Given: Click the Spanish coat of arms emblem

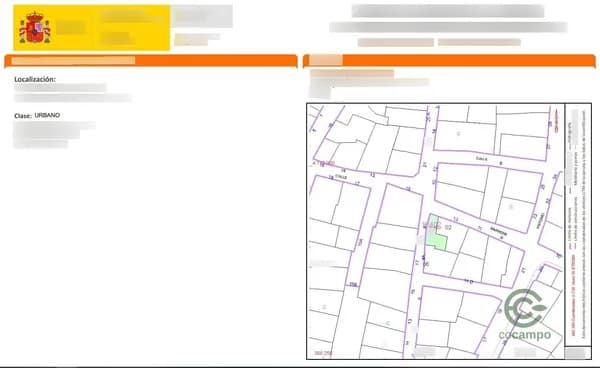Looking at the screenshot, I should point(35,27).
